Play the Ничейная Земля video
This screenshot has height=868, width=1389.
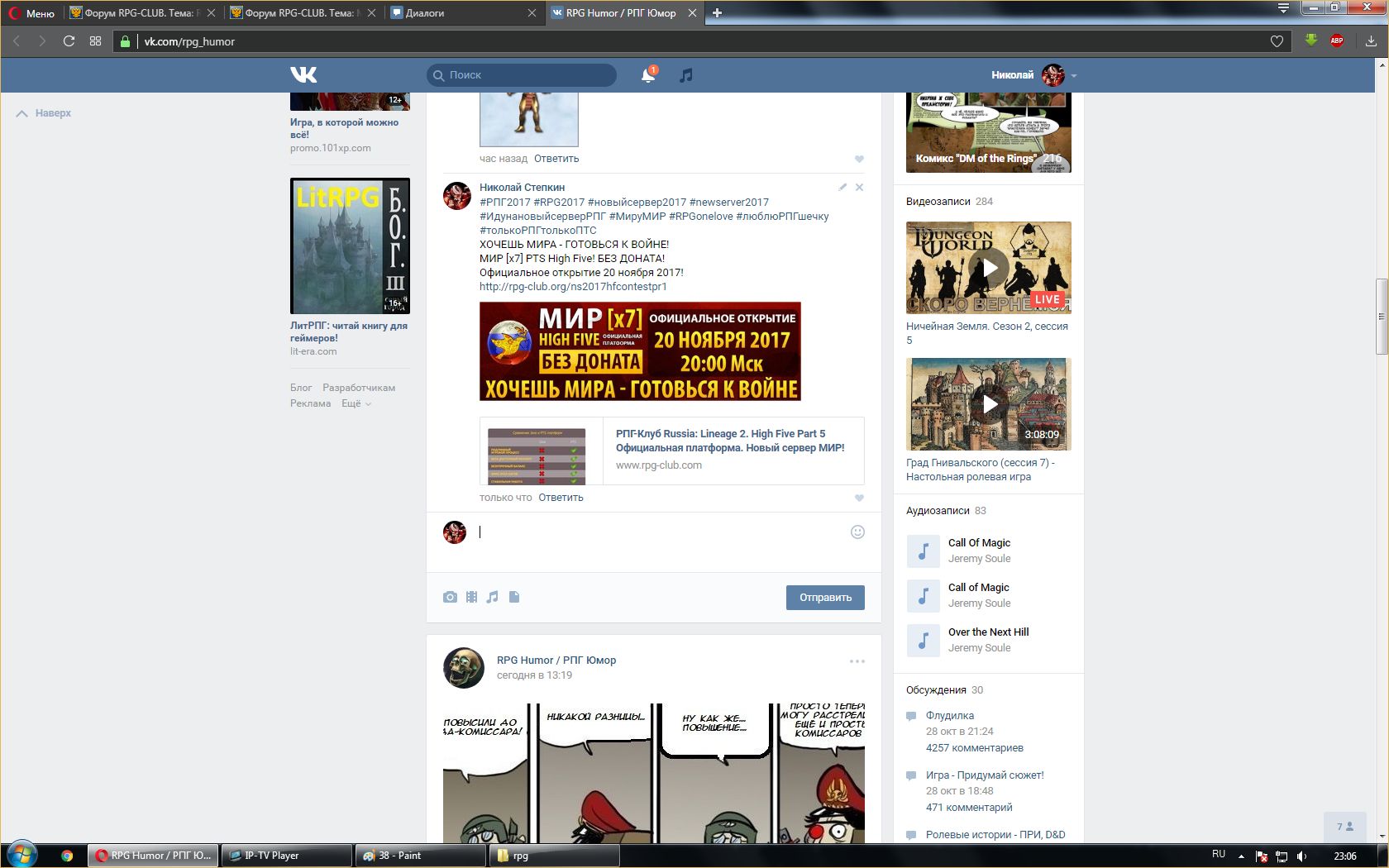coord(989,268)
